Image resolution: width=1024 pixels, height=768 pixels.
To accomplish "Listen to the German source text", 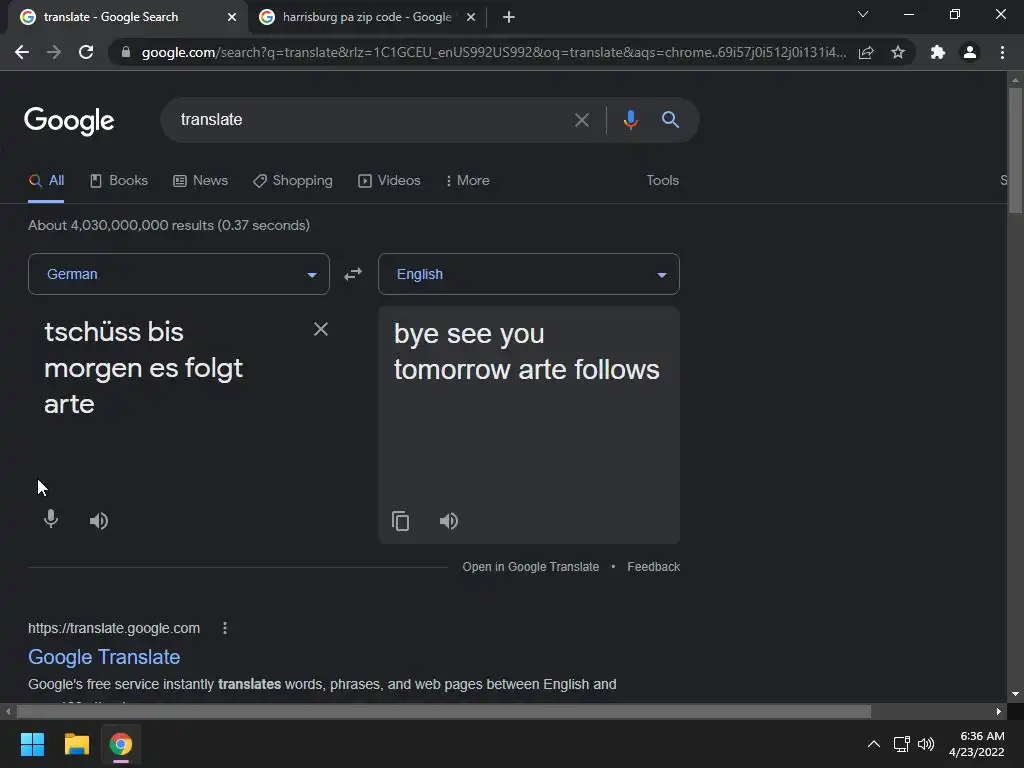I will [x=99, y=520].
